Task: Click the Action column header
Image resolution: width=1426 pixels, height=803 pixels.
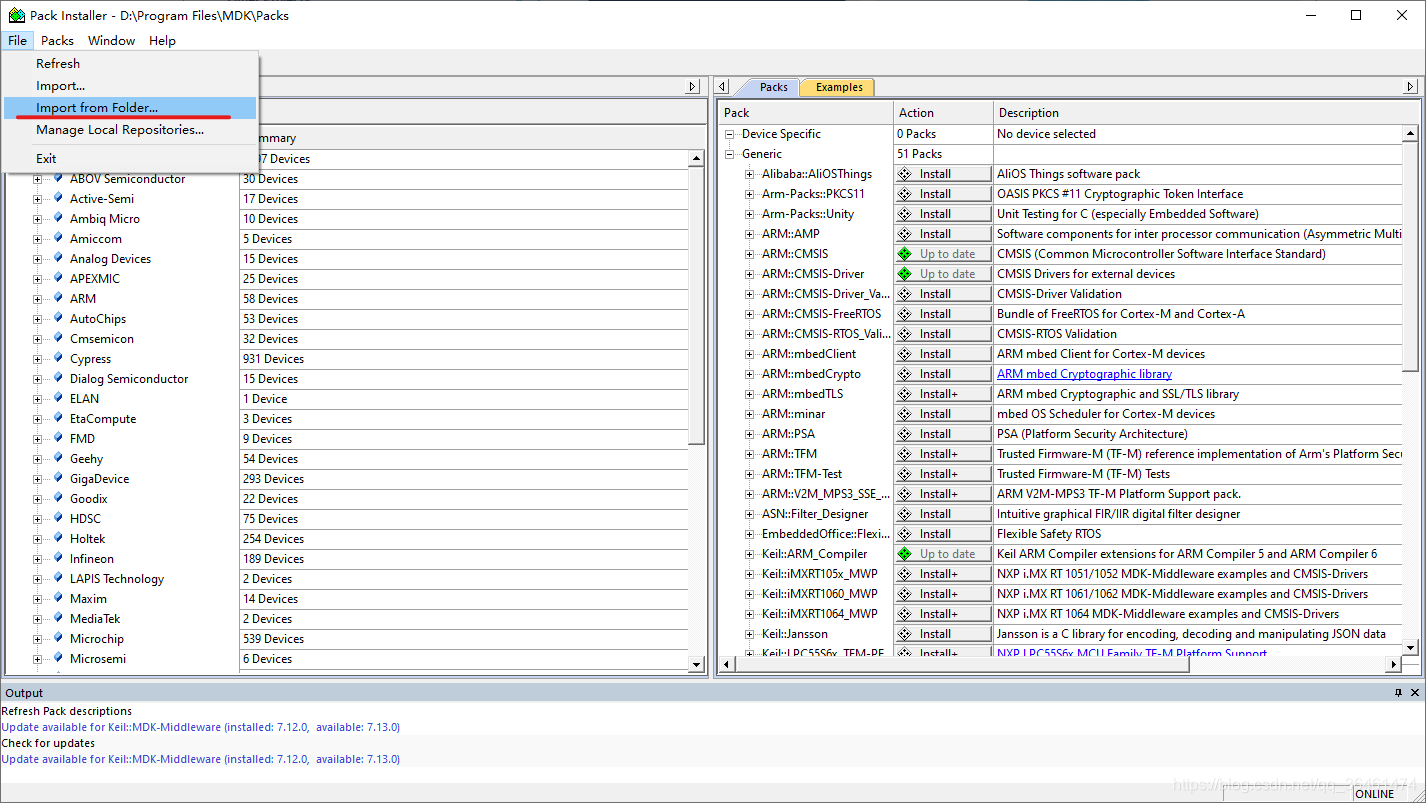Action: (943, 113)
